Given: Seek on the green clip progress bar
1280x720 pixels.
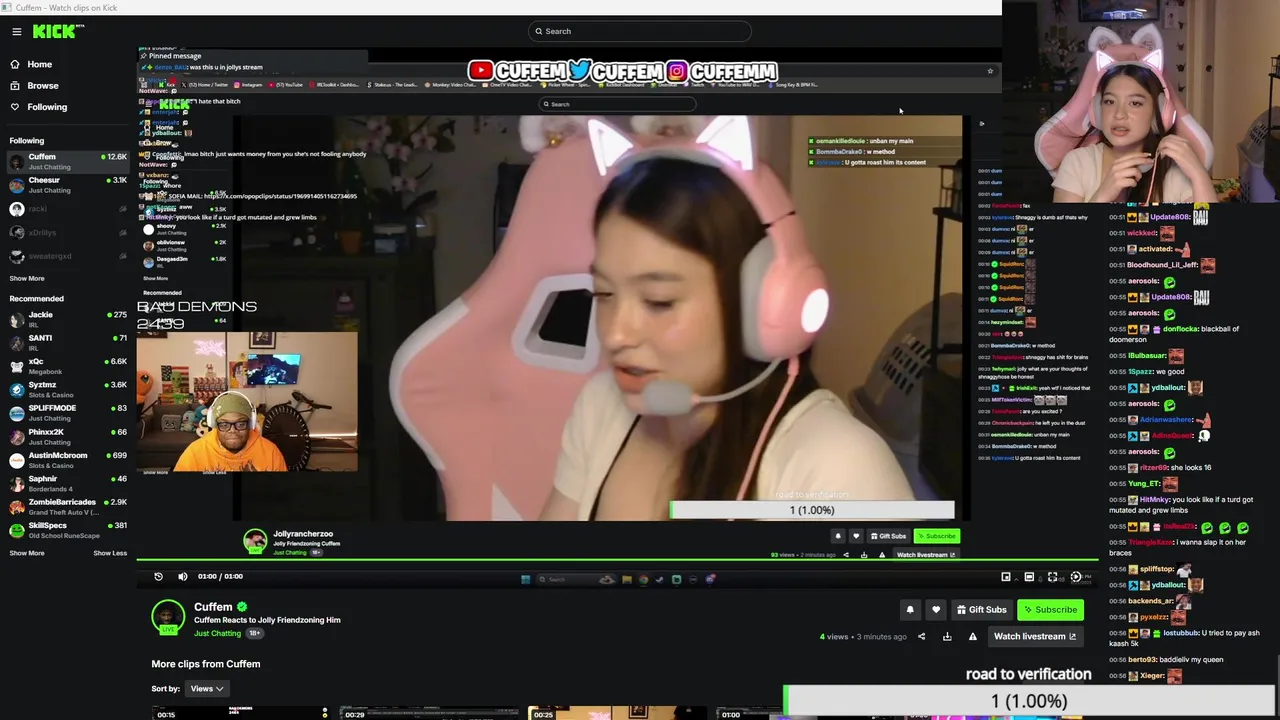Looking at the screenshot, I should pos(617,561).
